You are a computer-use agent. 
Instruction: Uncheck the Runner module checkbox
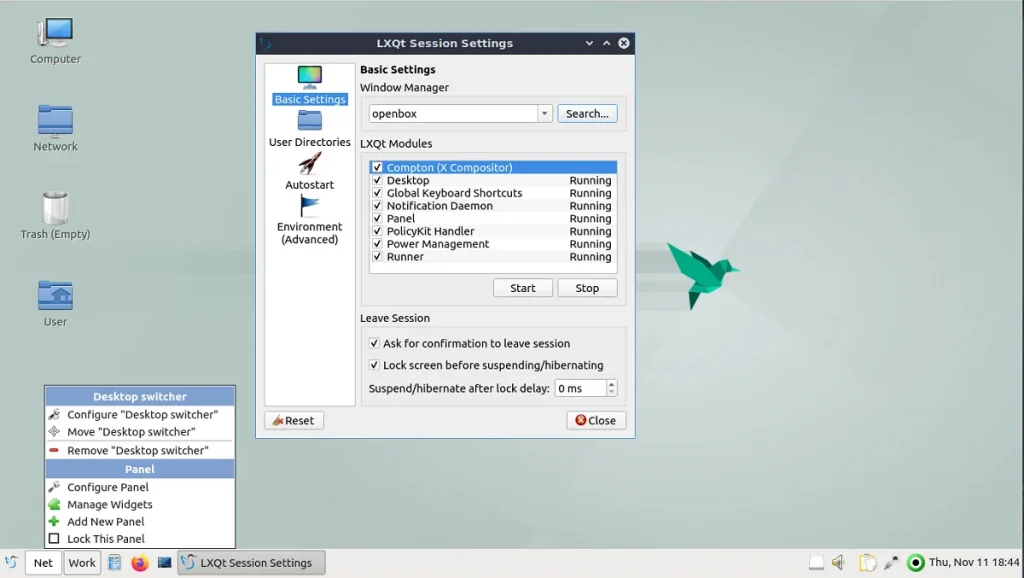[377, 257]
